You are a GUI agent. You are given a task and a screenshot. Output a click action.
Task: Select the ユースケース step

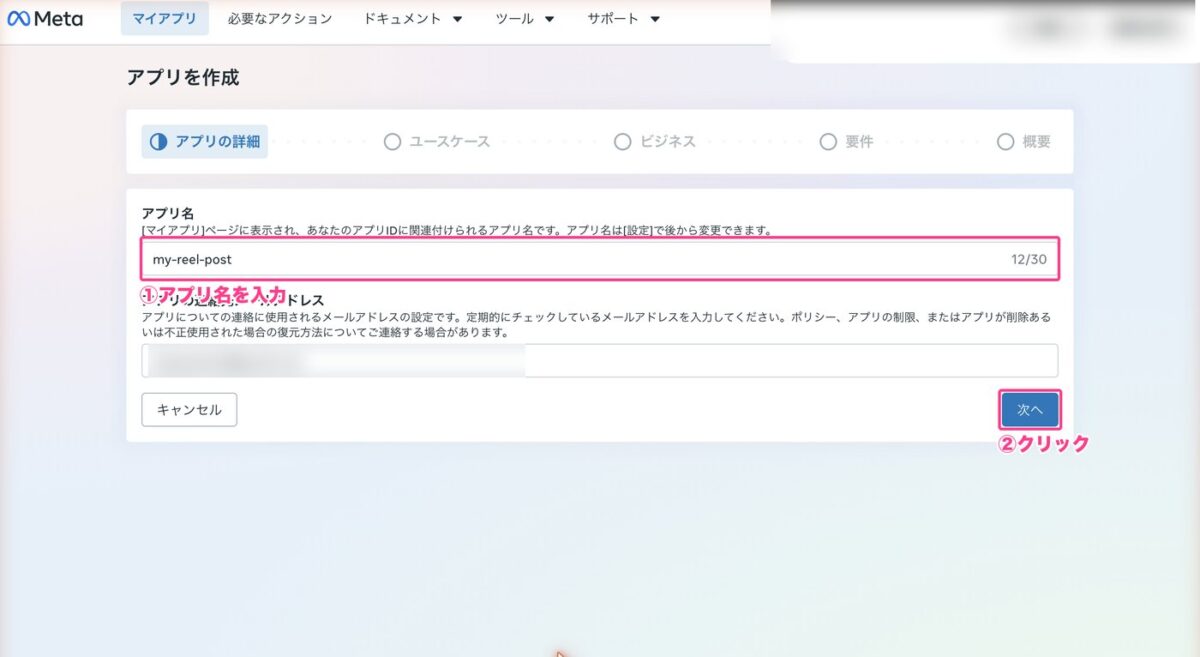click(x=437, y=142)
